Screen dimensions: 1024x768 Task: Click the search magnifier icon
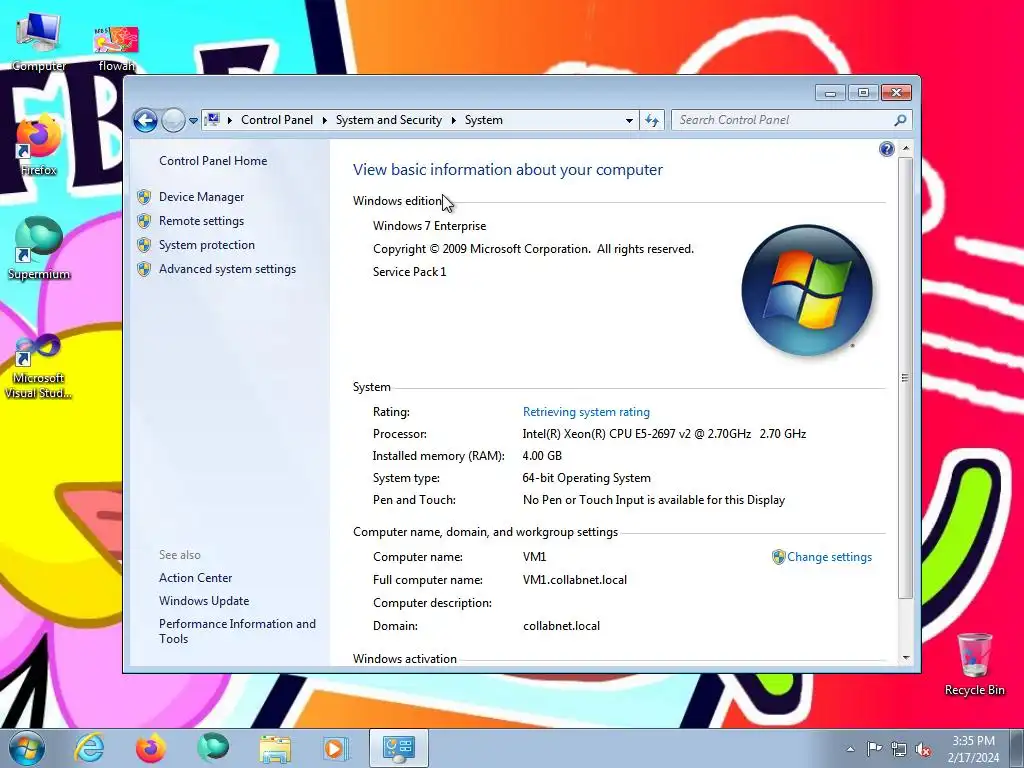(x=901, y=120)
